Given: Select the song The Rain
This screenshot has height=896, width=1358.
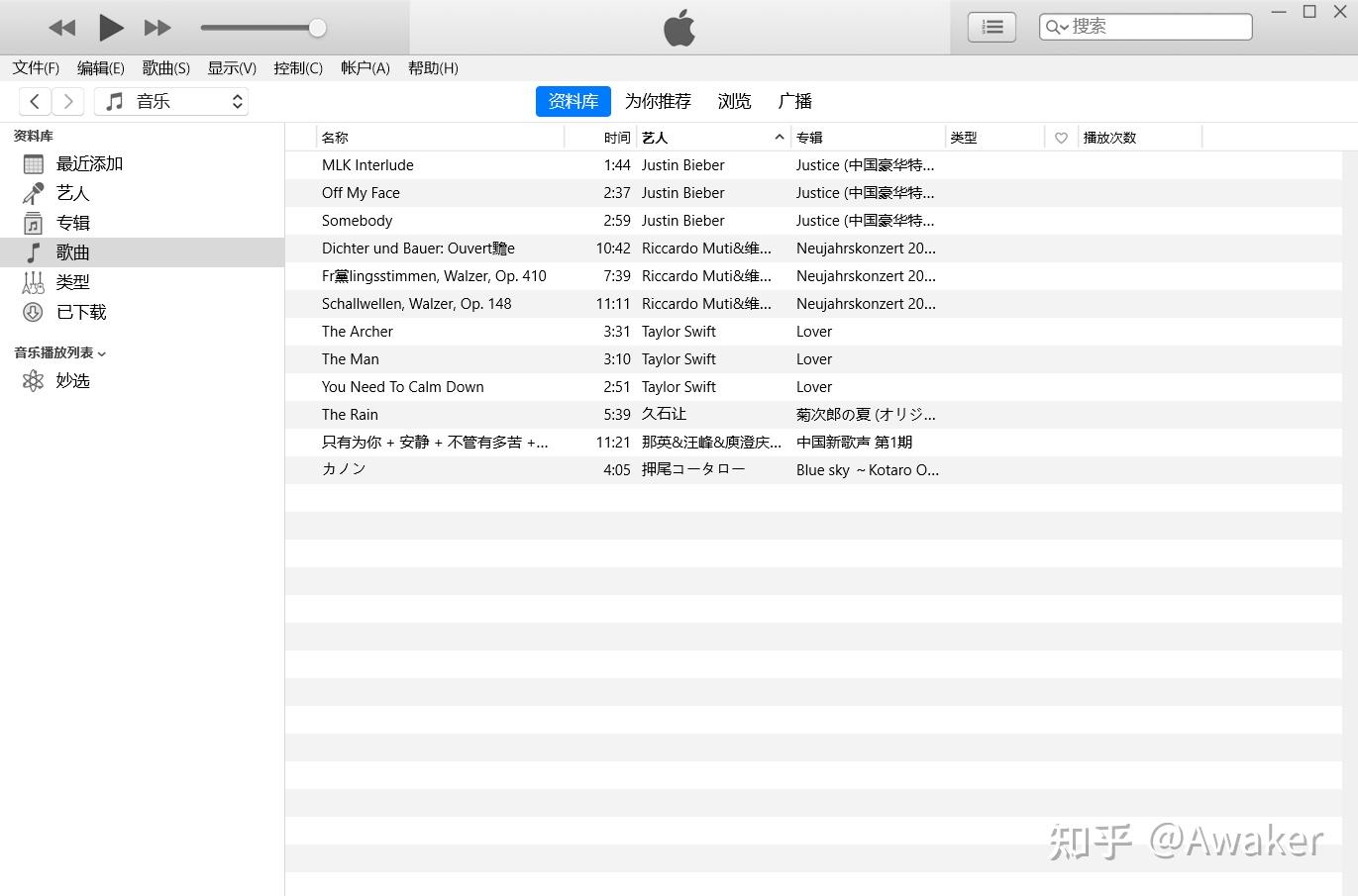Looking at the screenshot, I should point(350,414).
